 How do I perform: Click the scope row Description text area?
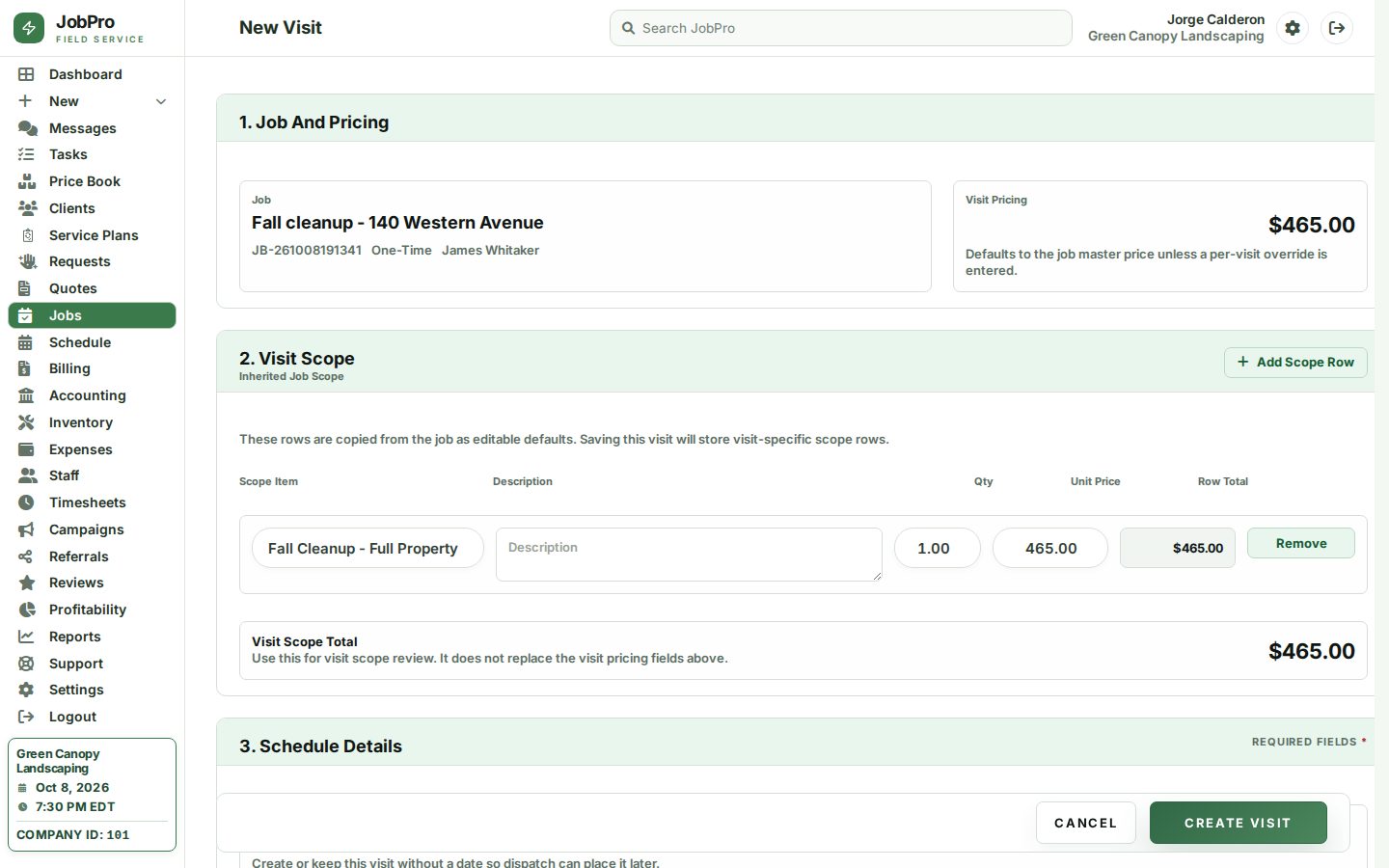689,555
